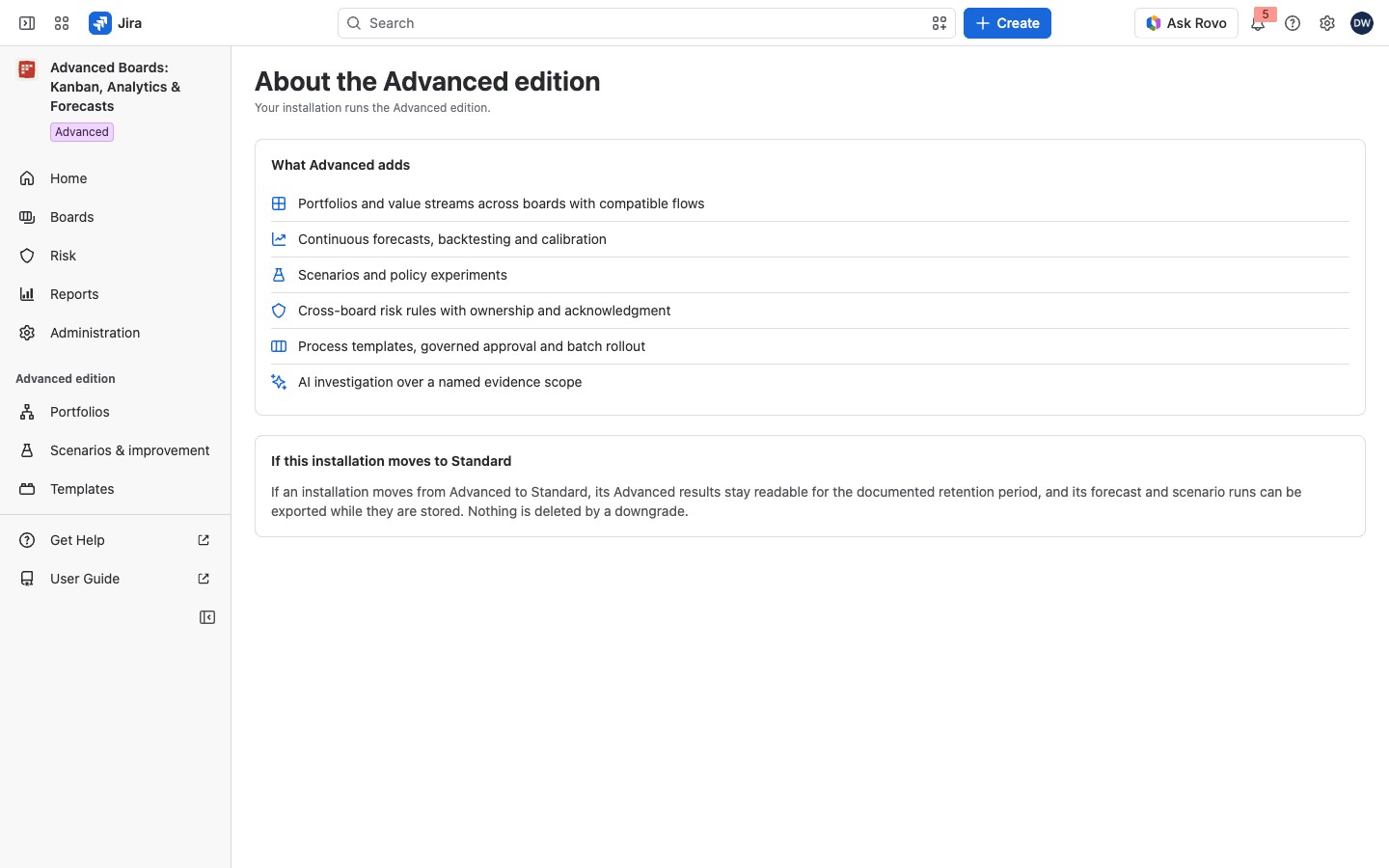
Task: Click the search bar filter icon
Action: [940, 23]
